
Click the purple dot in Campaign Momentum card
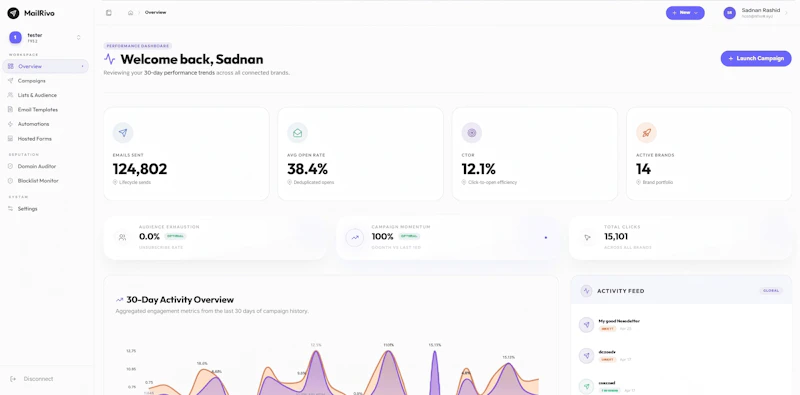[x=546, y=237]
